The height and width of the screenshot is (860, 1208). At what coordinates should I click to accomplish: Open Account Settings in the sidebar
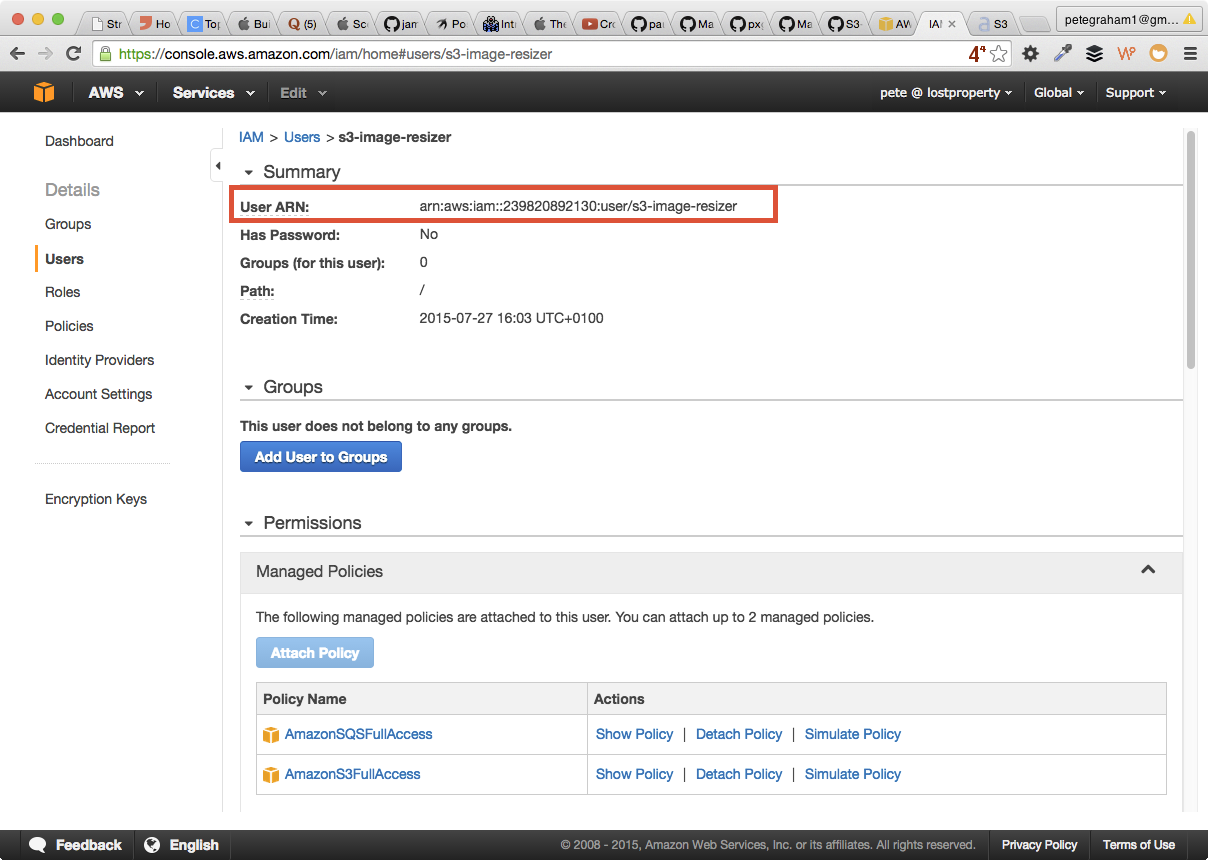98,394
